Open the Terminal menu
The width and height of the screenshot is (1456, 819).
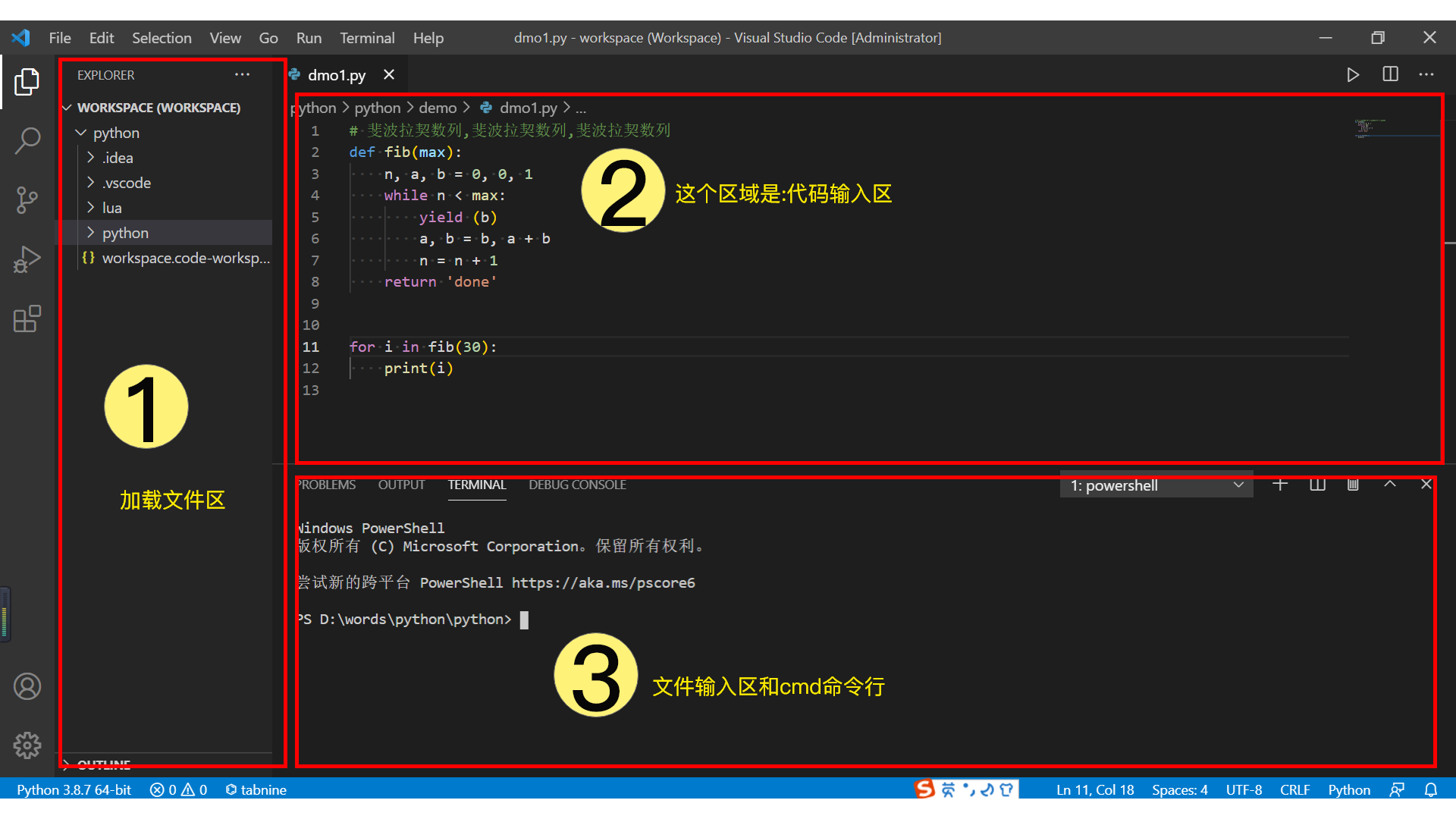tap(367, 37)
